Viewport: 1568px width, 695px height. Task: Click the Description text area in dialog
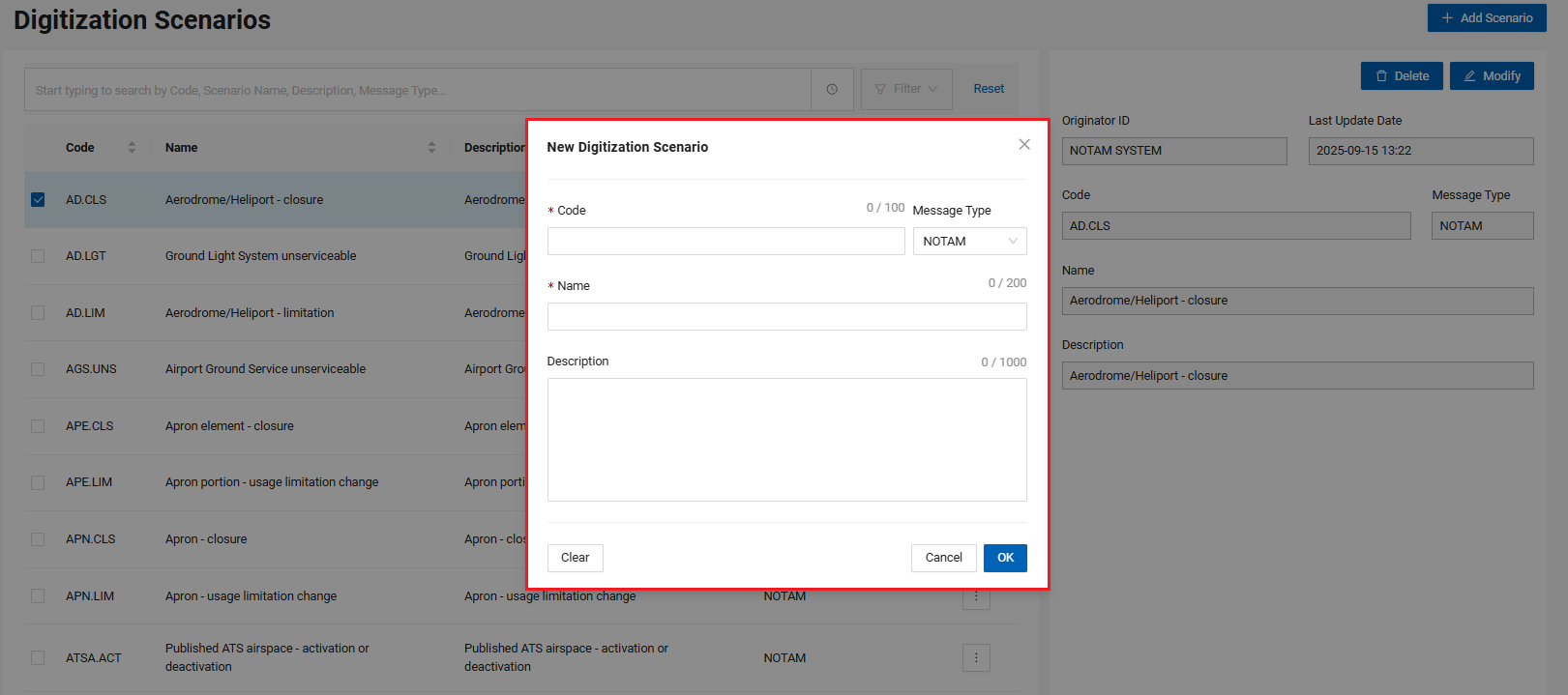tap(786, 440)
